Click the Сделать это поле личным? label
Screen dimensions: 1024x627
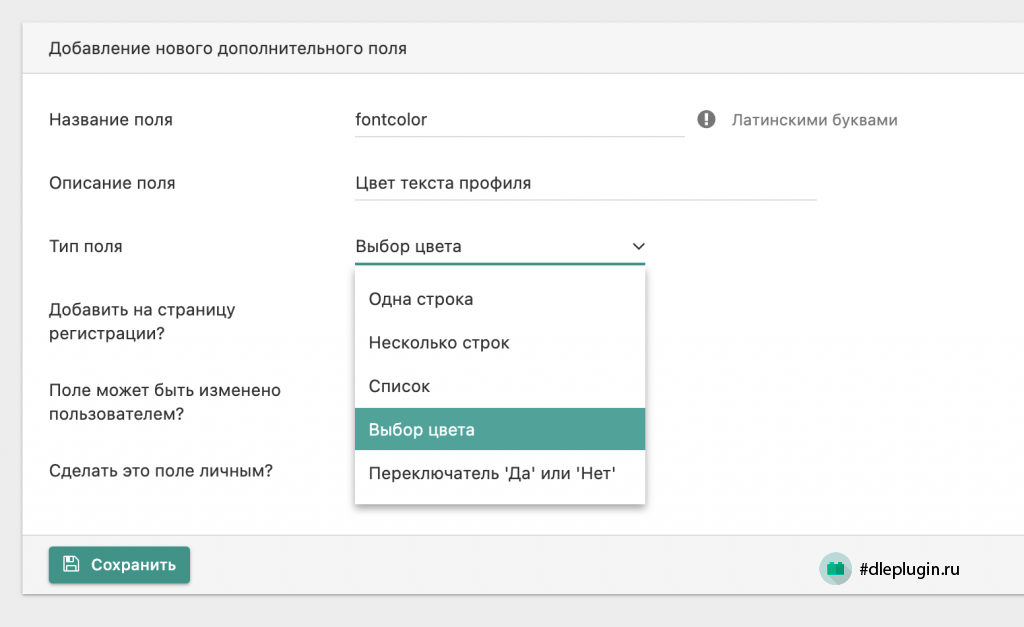pos(161,471)
